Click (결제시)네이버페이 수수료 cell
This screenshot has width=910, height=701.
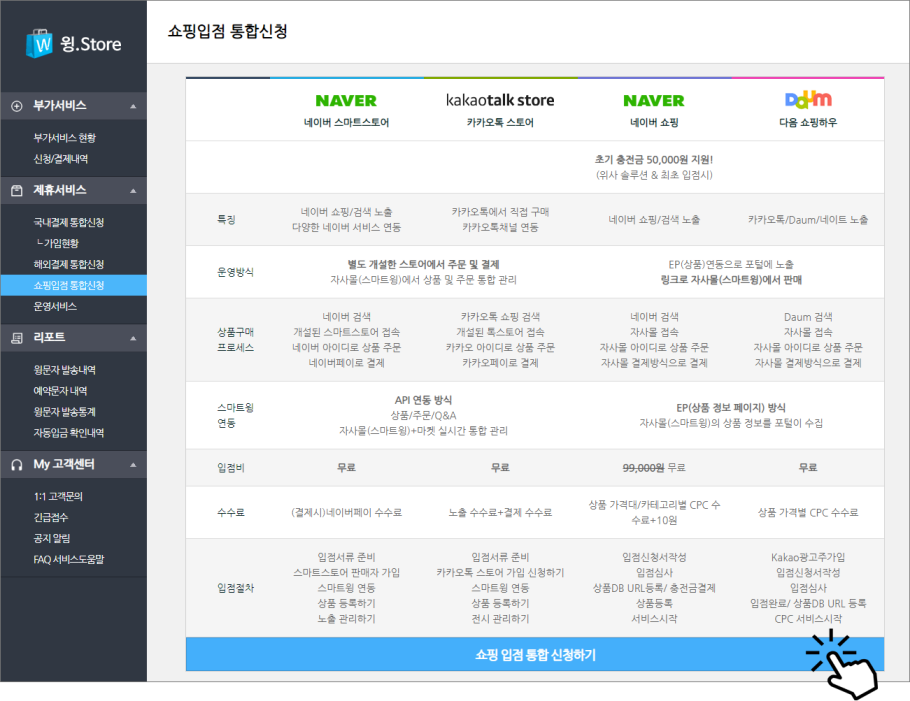coord(346,512)
